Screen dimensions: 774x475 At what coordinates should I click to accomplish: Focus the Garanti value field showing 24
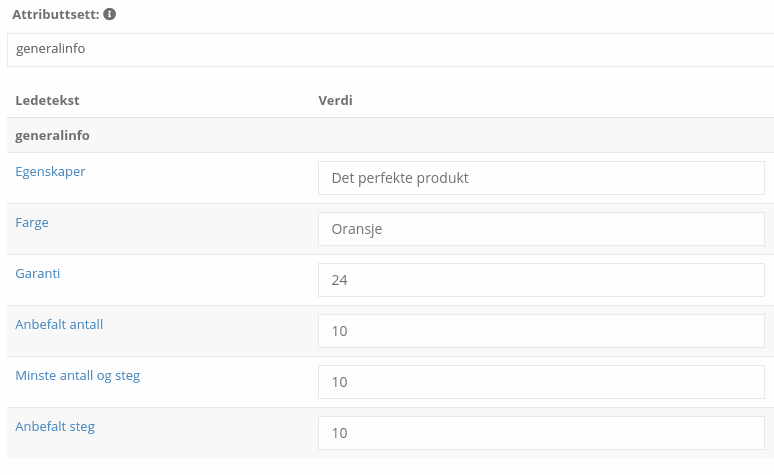[x=542, y=280]
